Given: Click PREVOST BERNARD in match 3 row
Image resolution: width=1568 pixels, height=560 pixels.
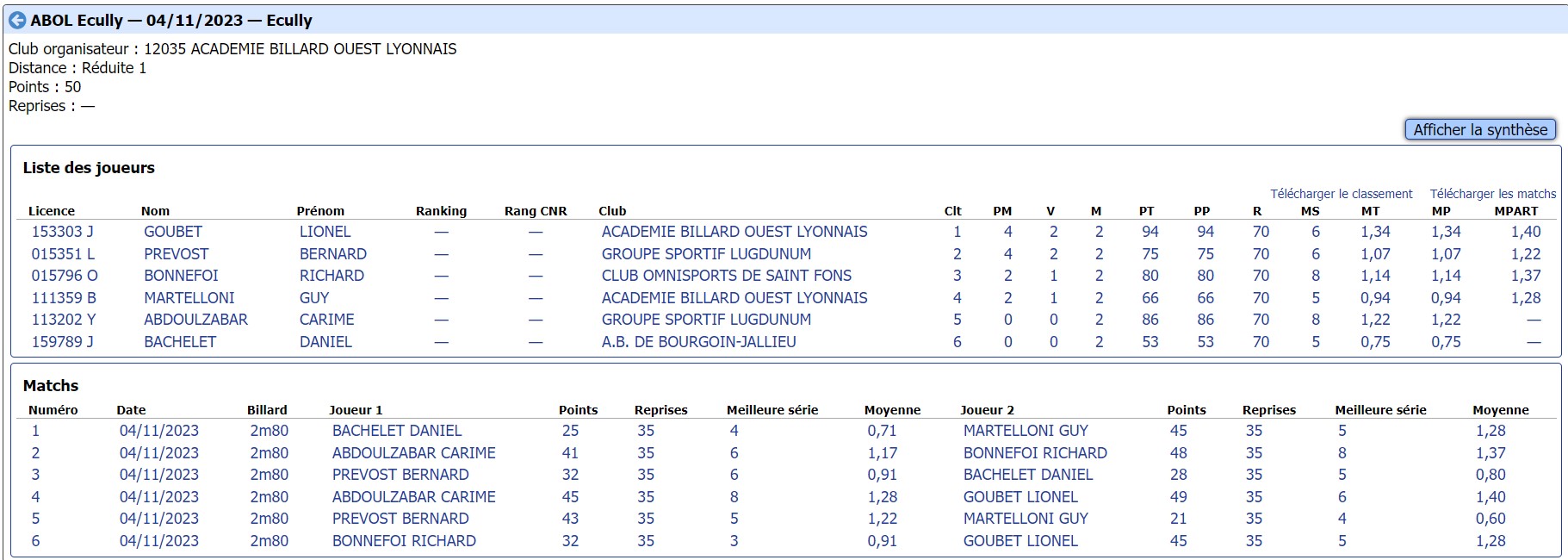Looking at the screenshot, I should [x=400, y=475].
